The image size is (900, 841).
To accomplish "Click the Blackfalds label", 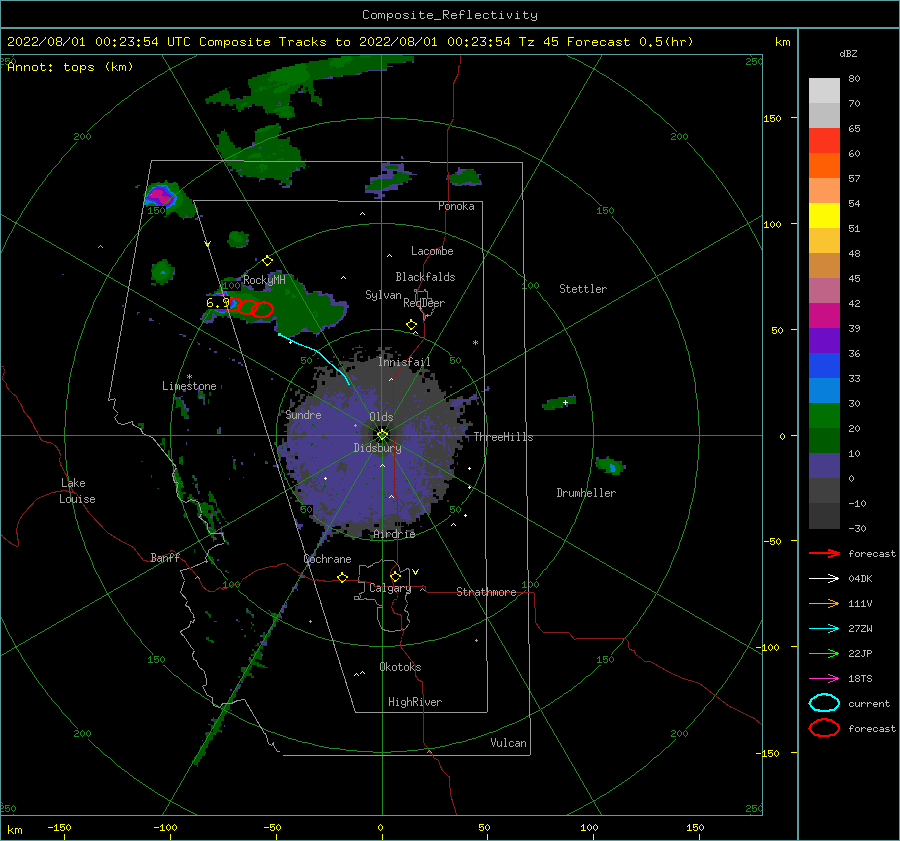I will point(425,277).
